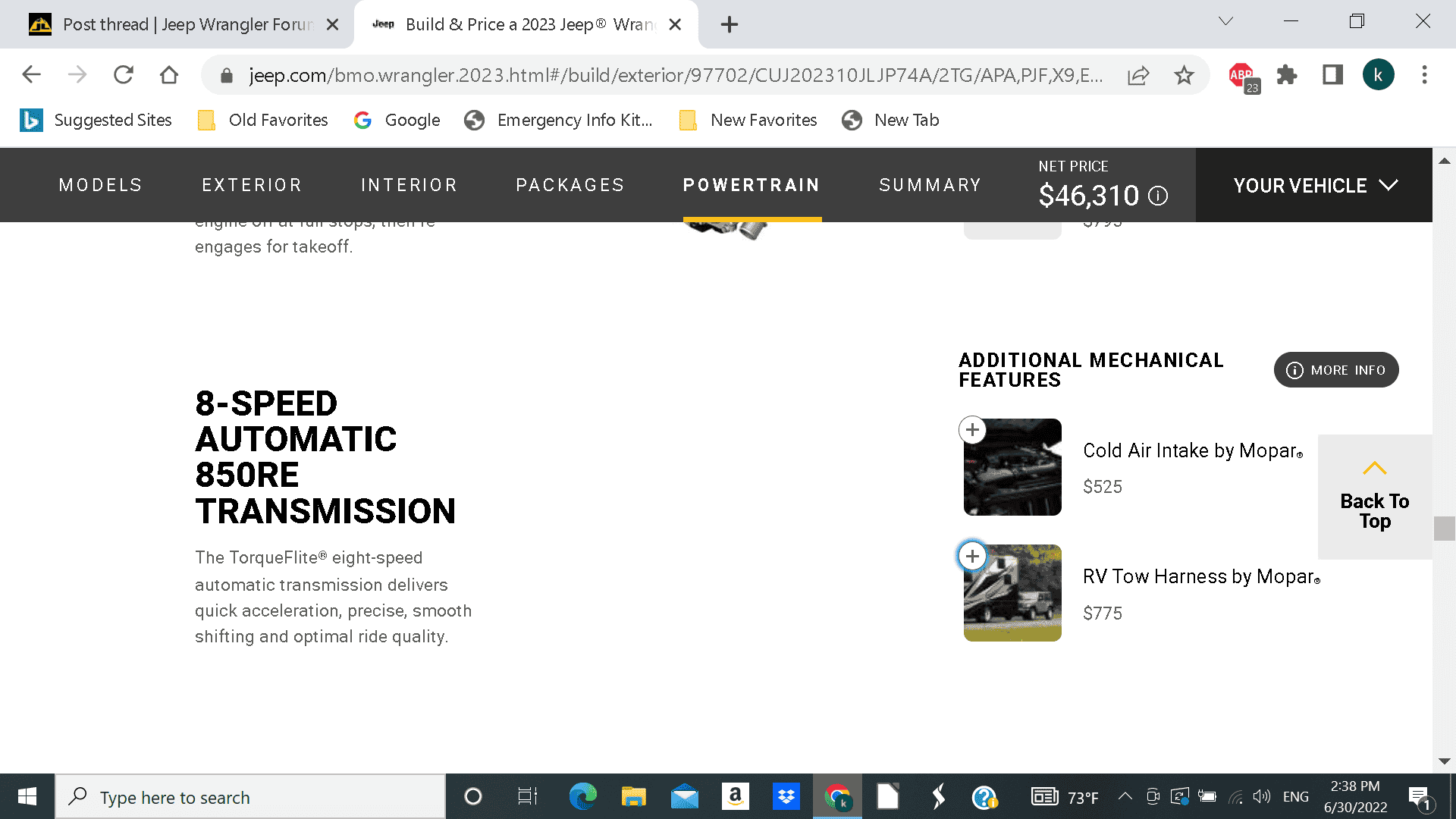The height and width of the screenshot is (819, 1456).
Task: Click Back To Top button
Action: point(1375,497)
